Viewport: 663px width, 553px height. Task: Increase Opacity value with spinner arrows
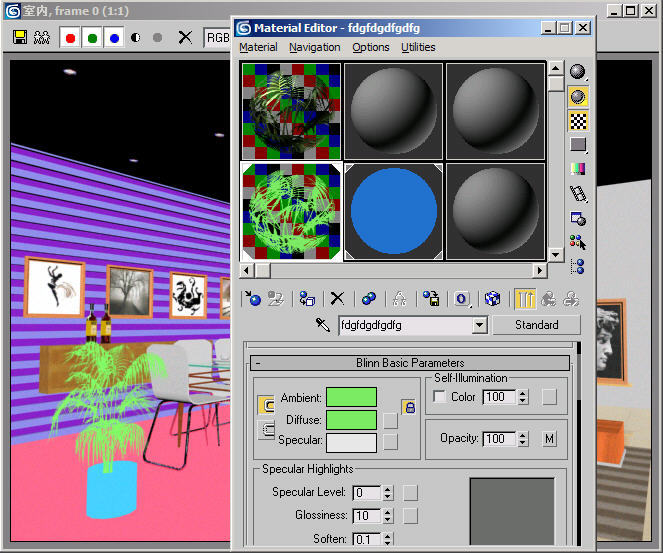(x=523, y=435)
